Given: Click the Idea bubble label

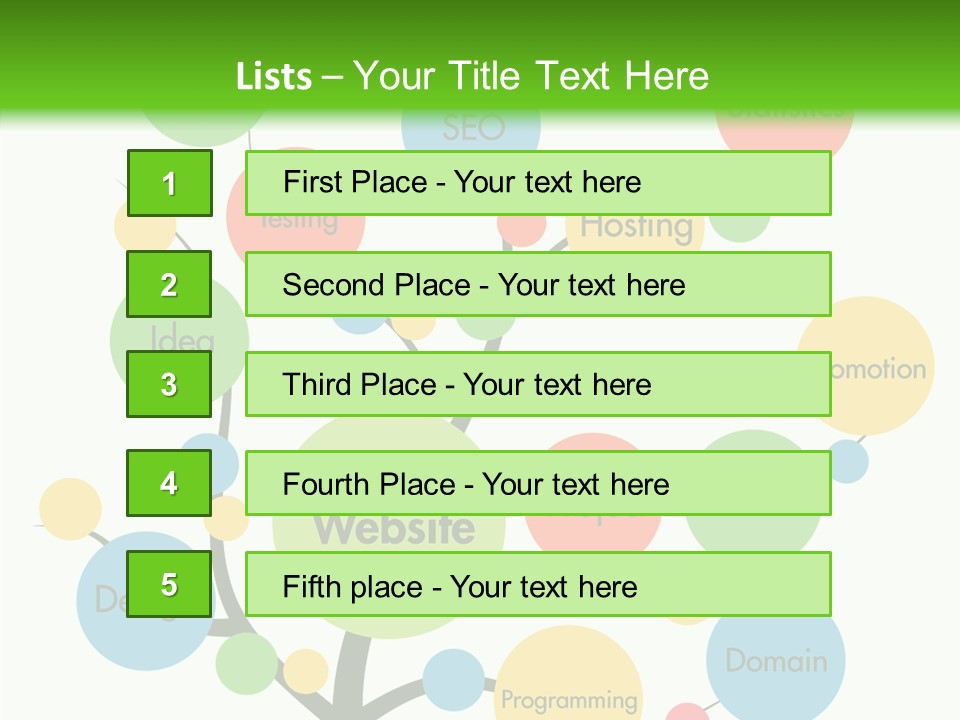Looking at the screenshot, I should [182, 338].
